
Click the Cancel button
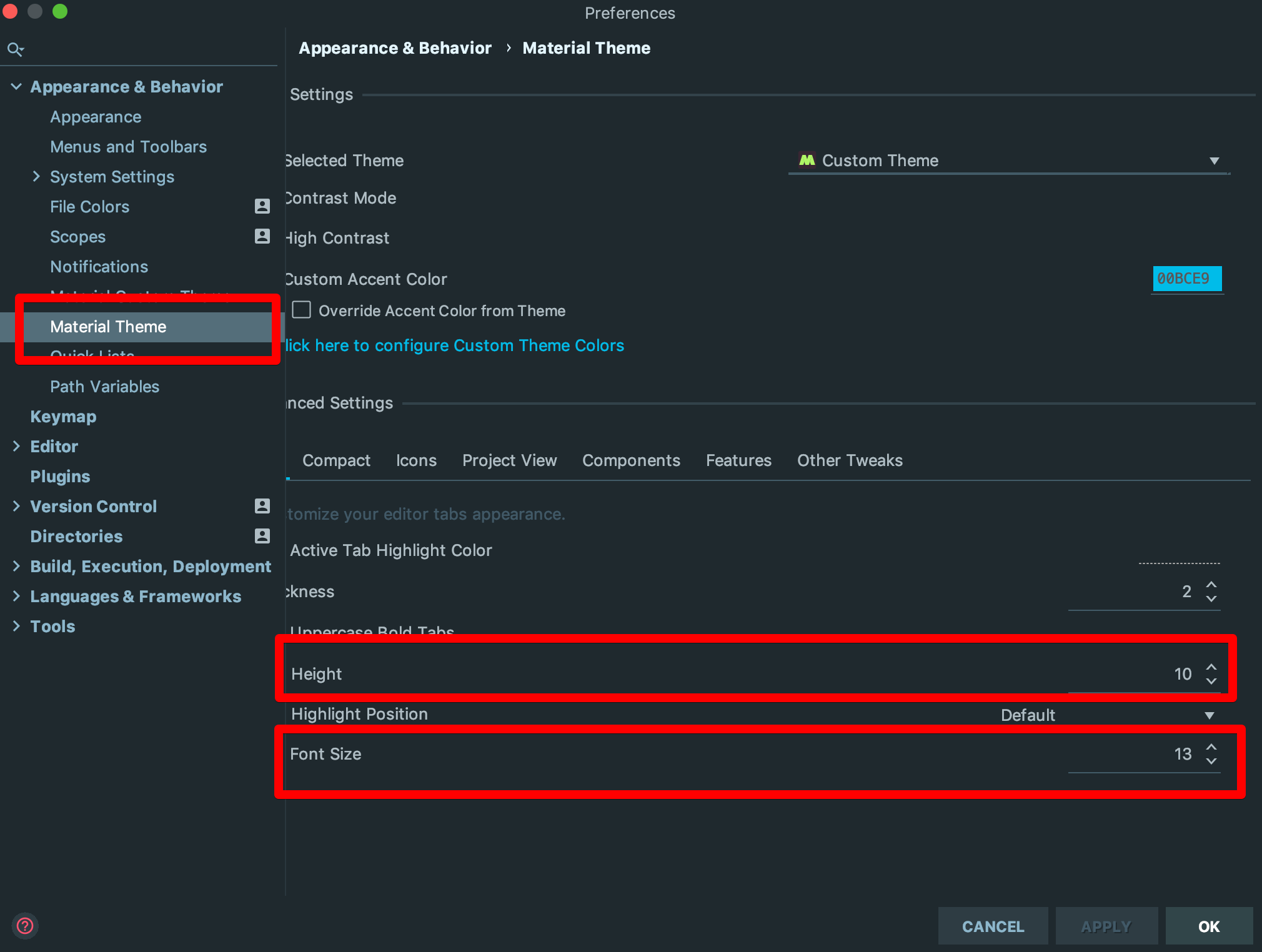[993, 926]
